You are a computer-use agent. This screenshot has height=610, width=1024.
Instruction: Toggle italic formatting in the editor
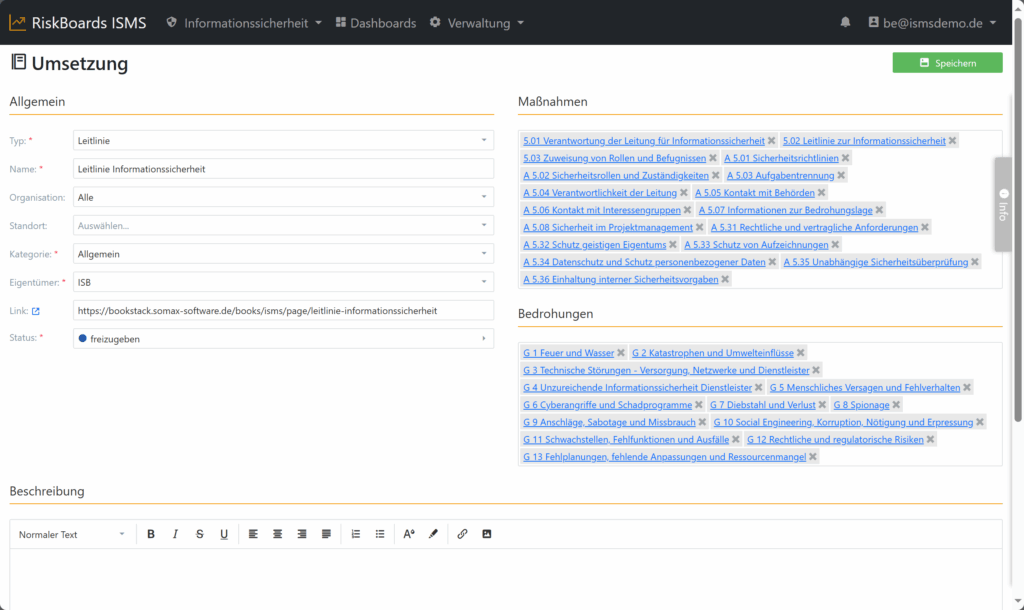pyautogui.click(x=175, y=534)
